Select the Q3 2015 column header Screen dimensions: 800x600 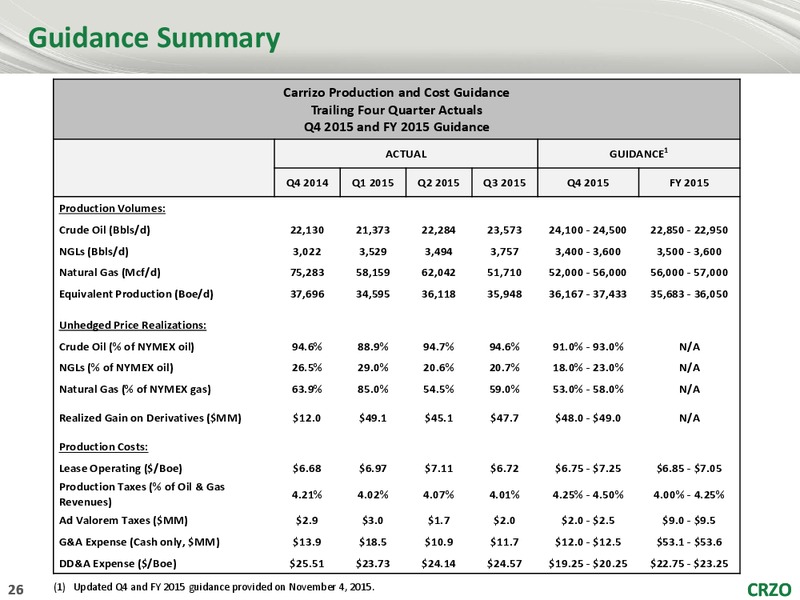click(504, 183)
